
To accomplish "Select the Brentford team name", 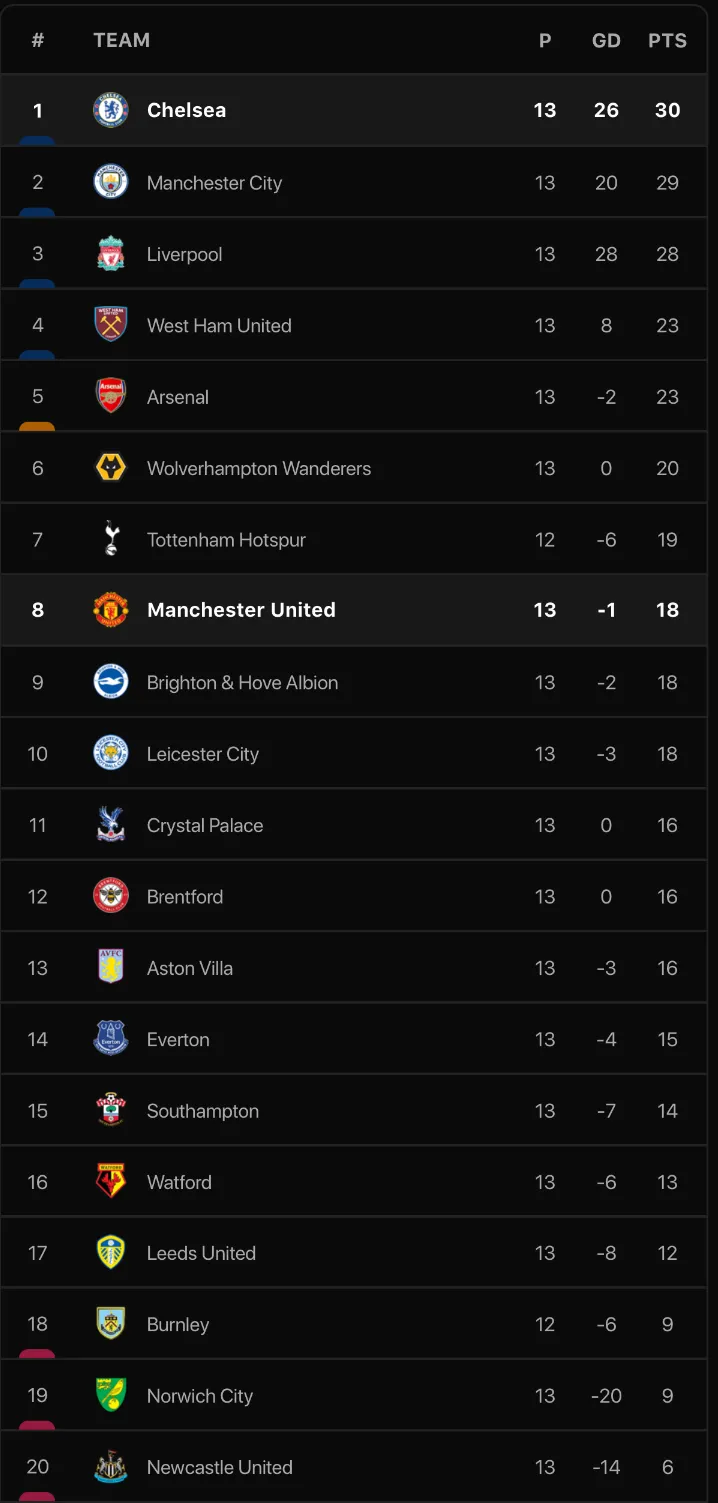I will coord(185,897).
